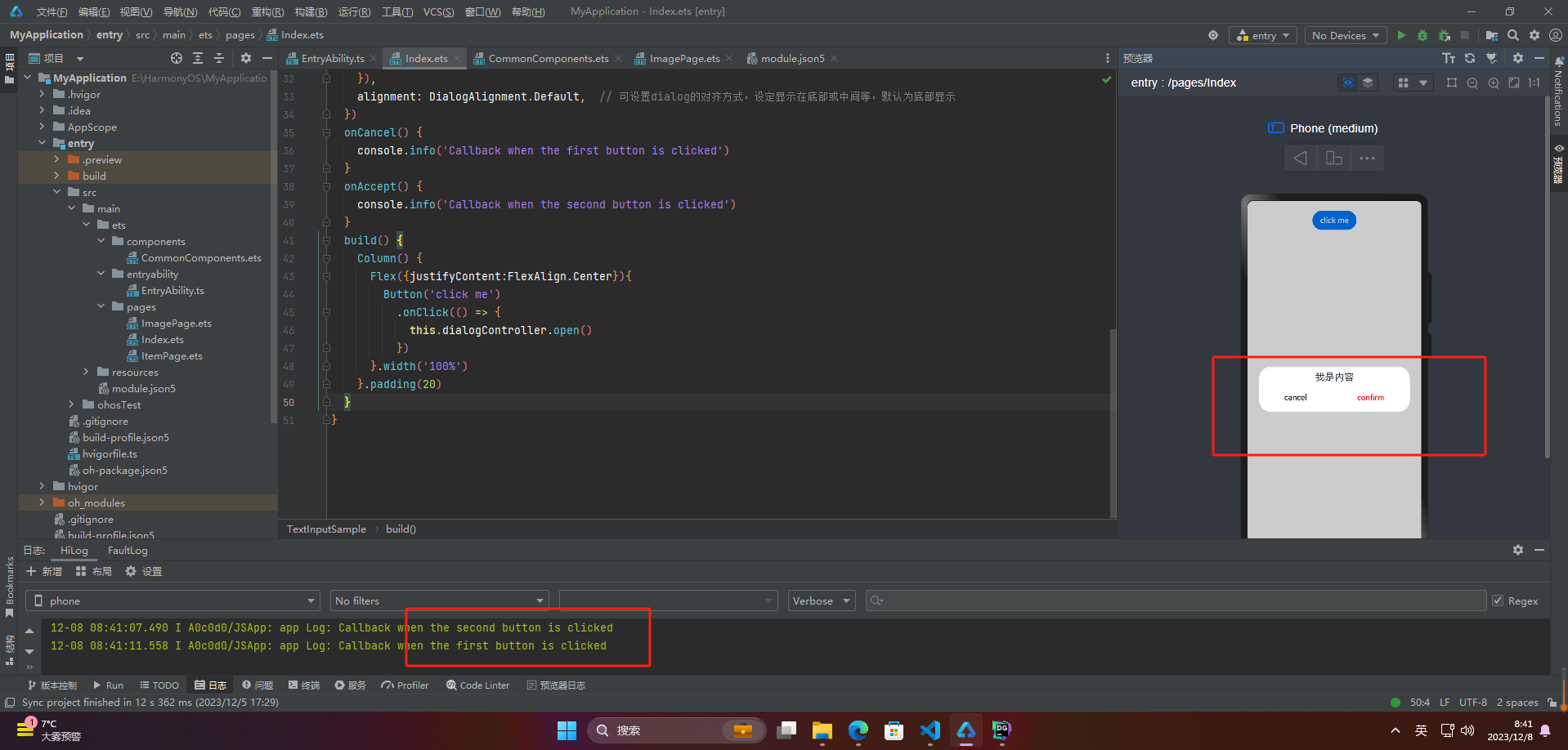
Task: Collapse the pages folder in tree
Action: click(101, 306)
